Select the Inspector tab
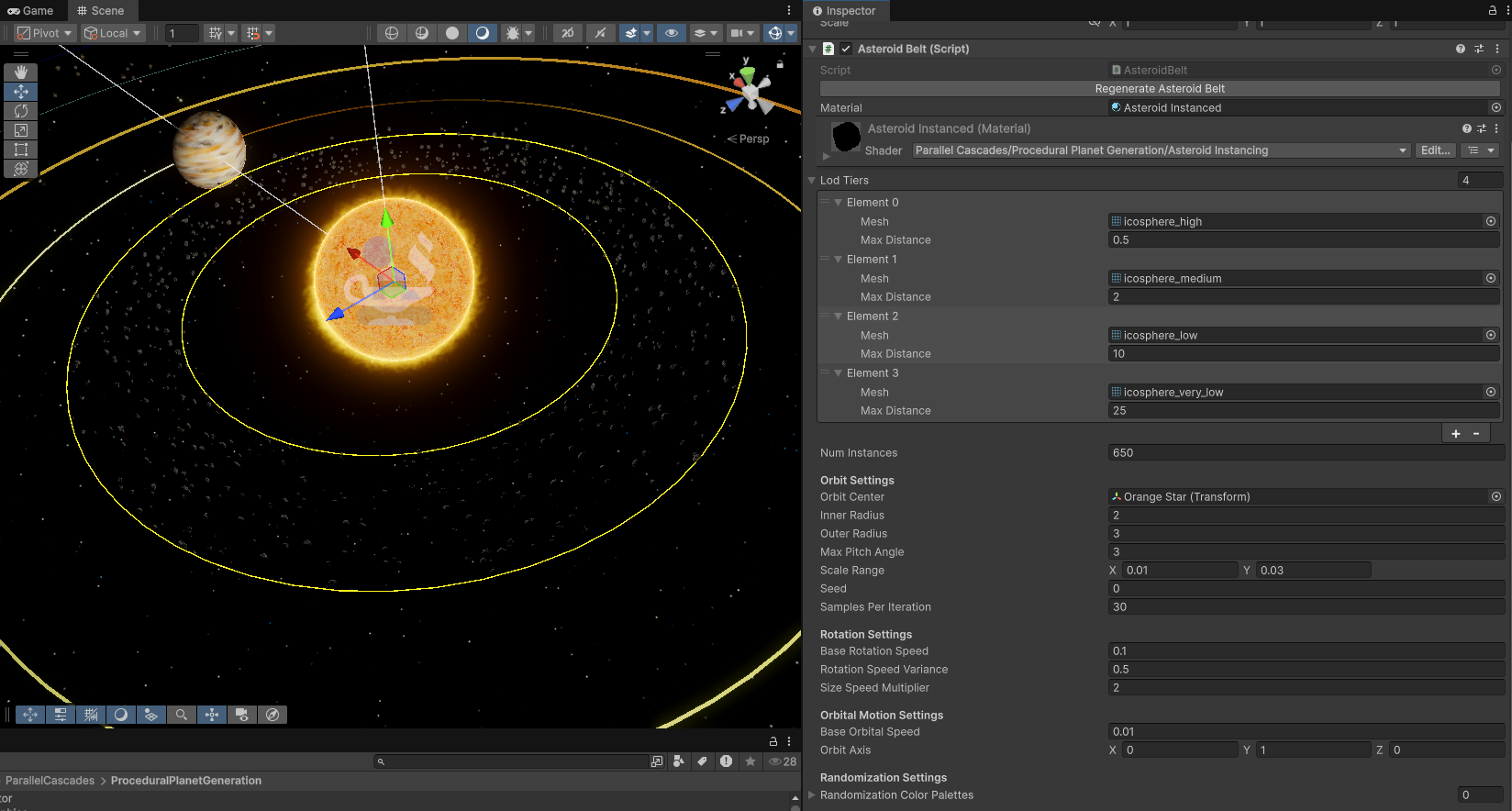Viewport: 1512px width, 811px height. 844,11
